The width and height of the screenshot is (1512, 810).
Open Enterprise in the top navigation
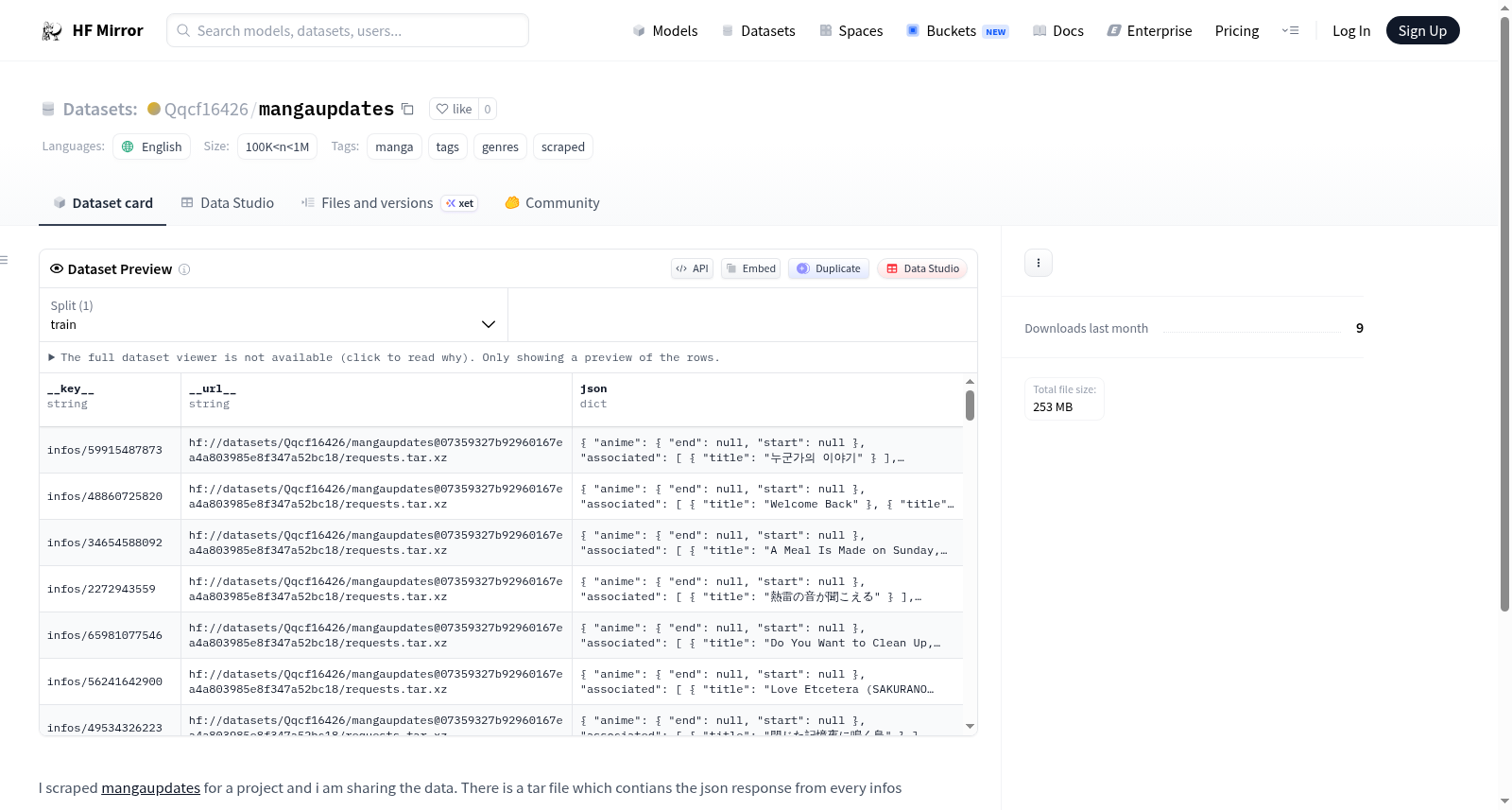pyautogui.click(x=1150, y=31)
